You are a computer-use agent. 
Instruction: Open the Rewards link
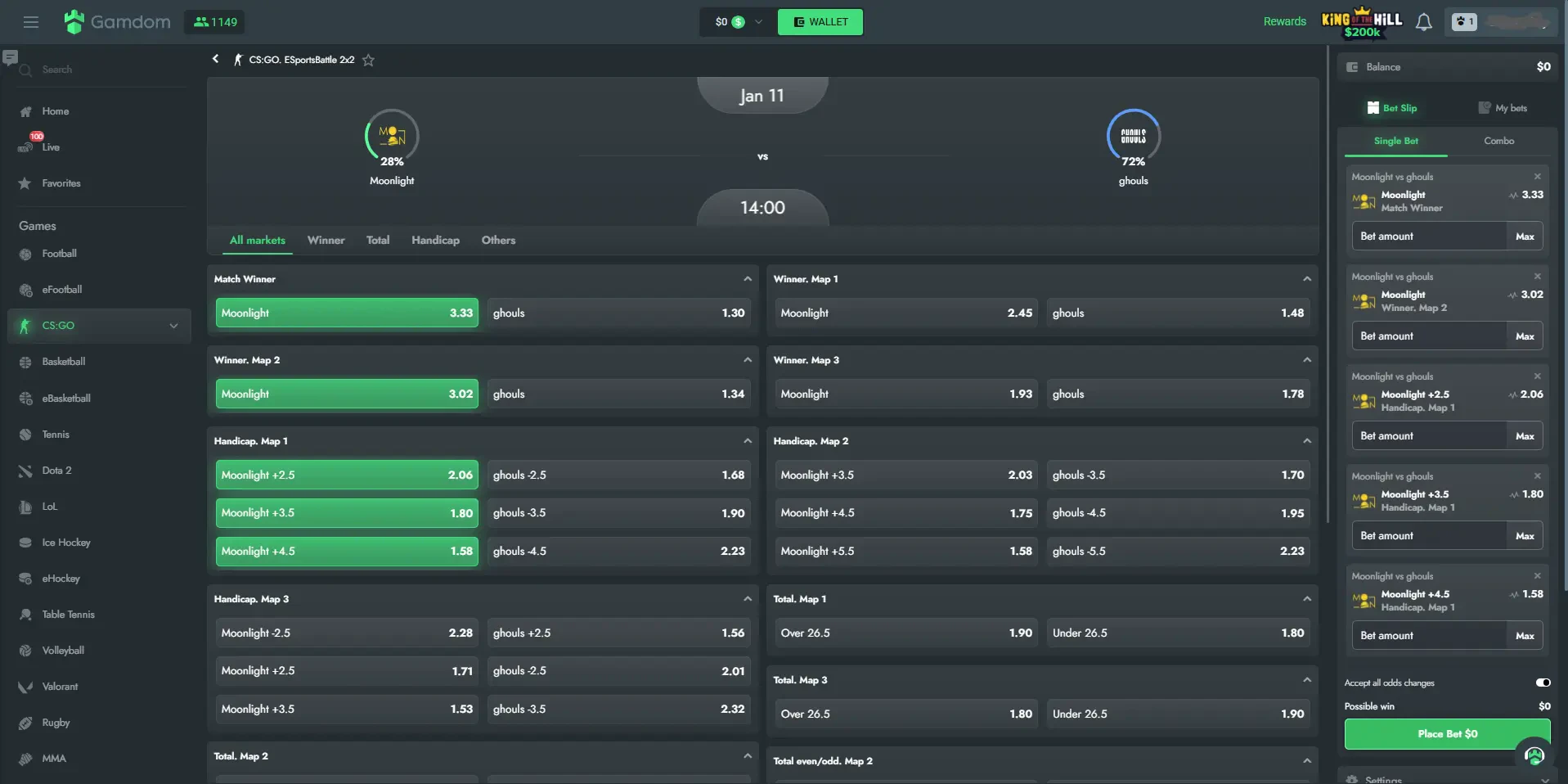pyautogui.click(x=1284, y=21)
